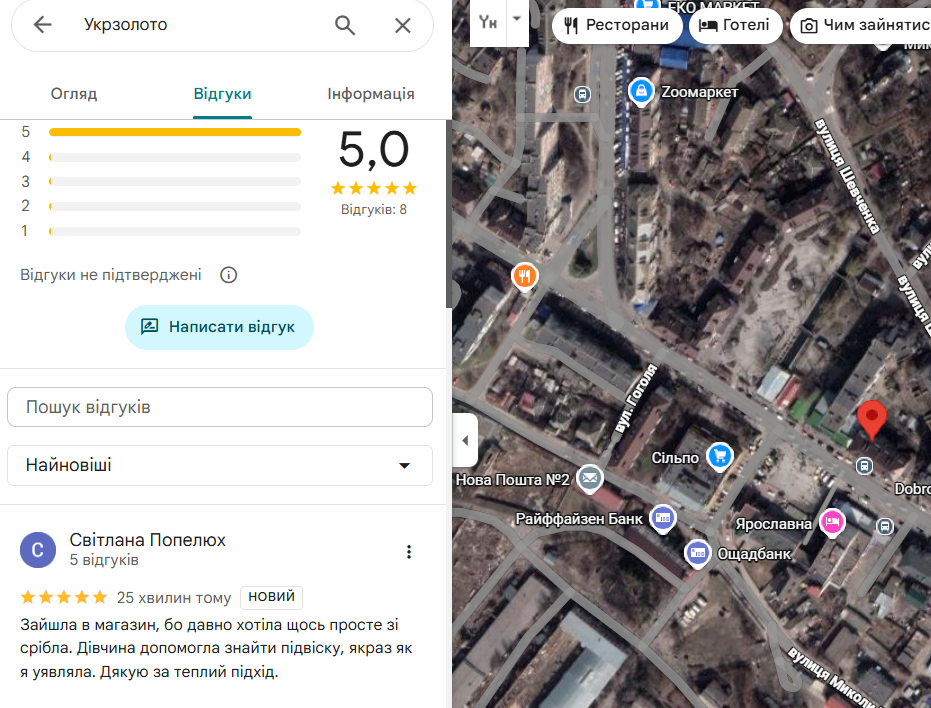This screenshot has height=708, width=931.
Task: Click the Чим зайнятися filter chip
Action: click(x=861, y=26)
